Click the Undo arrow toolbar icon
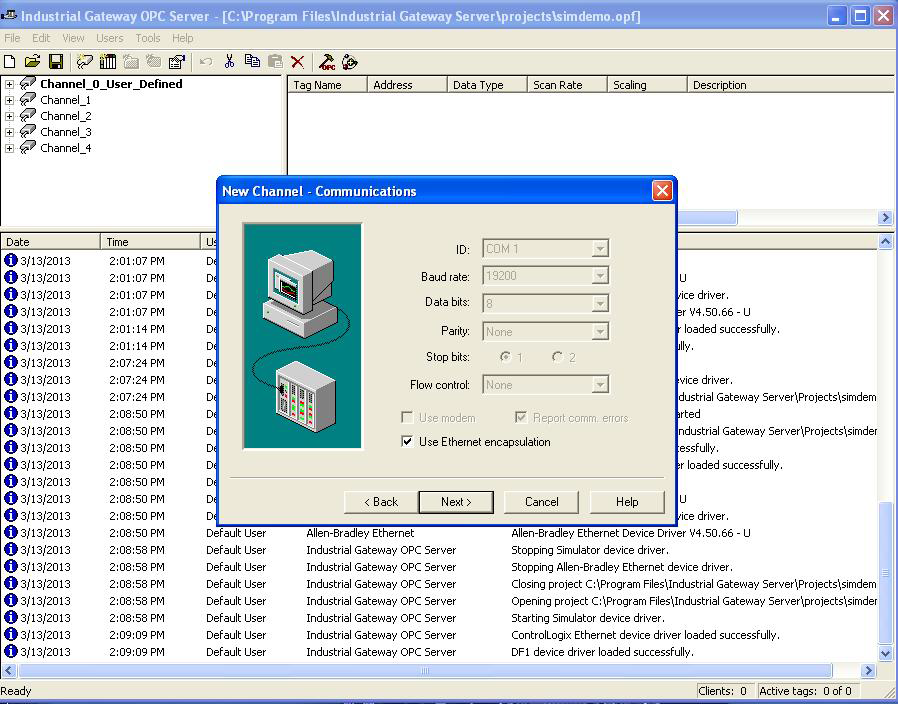This screenshot has height=704, width=898. tap(206, 62)
